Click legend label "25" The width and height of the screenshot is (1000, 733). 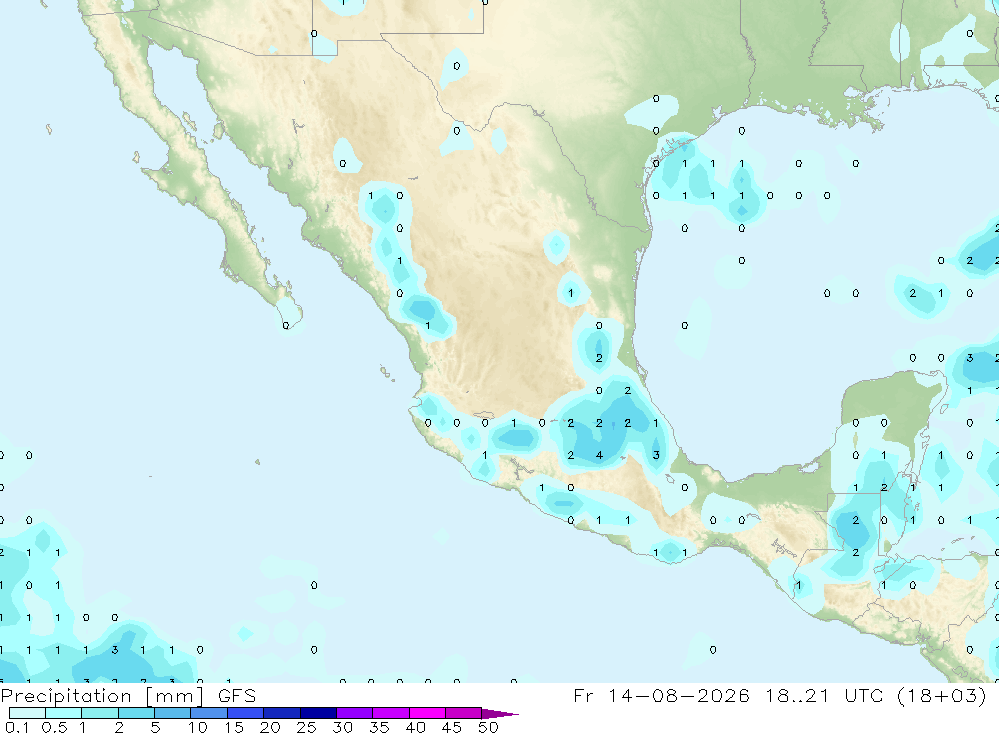pos(307,727)
